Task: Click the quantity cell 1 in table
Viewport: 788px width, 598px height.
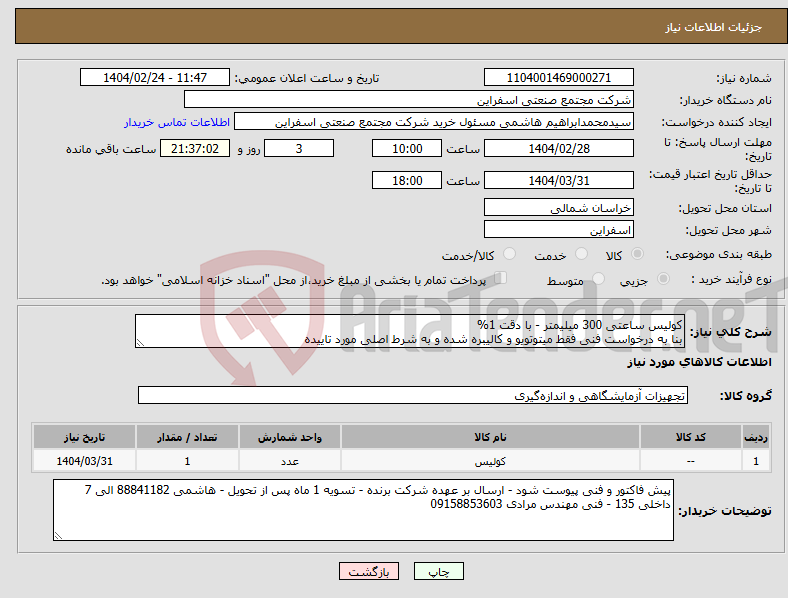Action: (x=187, y=461)
